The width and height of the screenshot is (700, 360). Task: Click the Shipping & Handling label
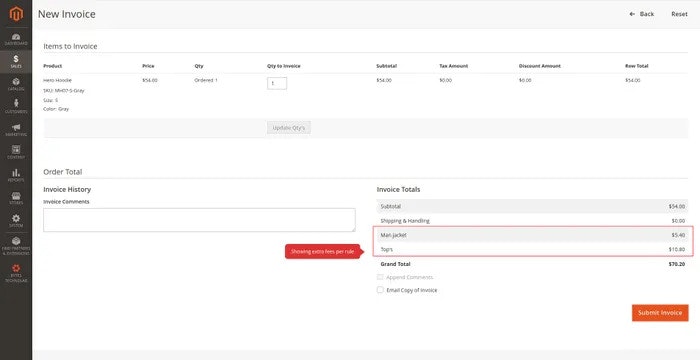coord(405,221)
